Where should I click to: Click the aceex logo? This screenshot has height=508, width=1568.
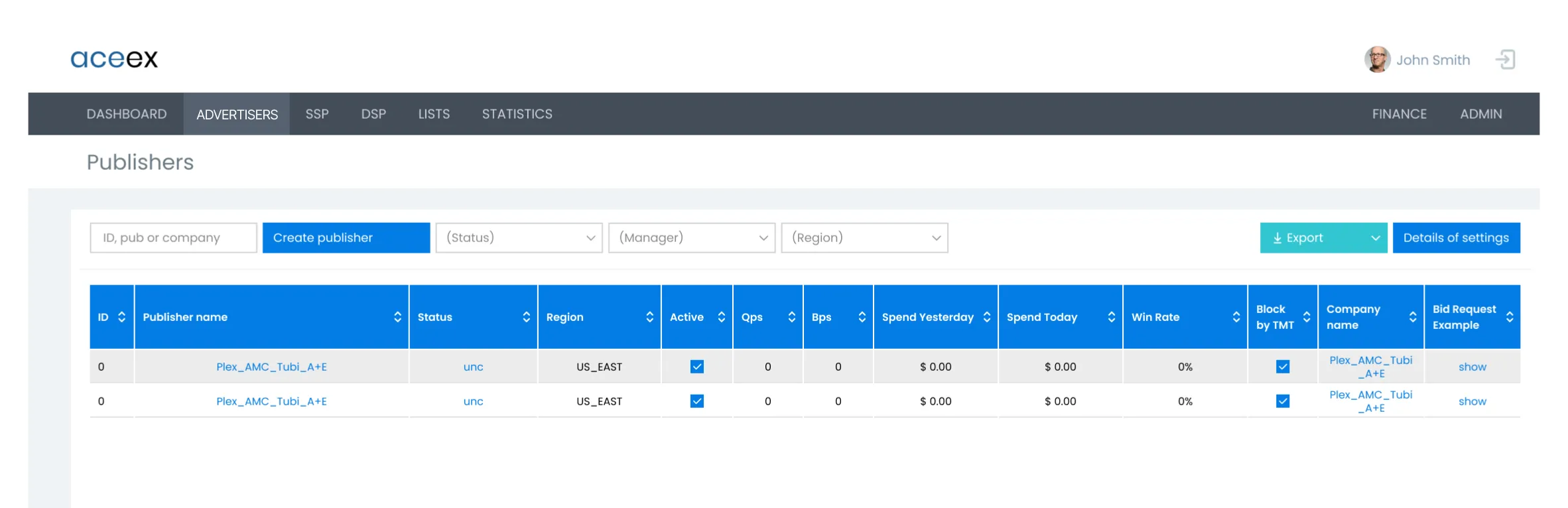click(x=114, y=59)
